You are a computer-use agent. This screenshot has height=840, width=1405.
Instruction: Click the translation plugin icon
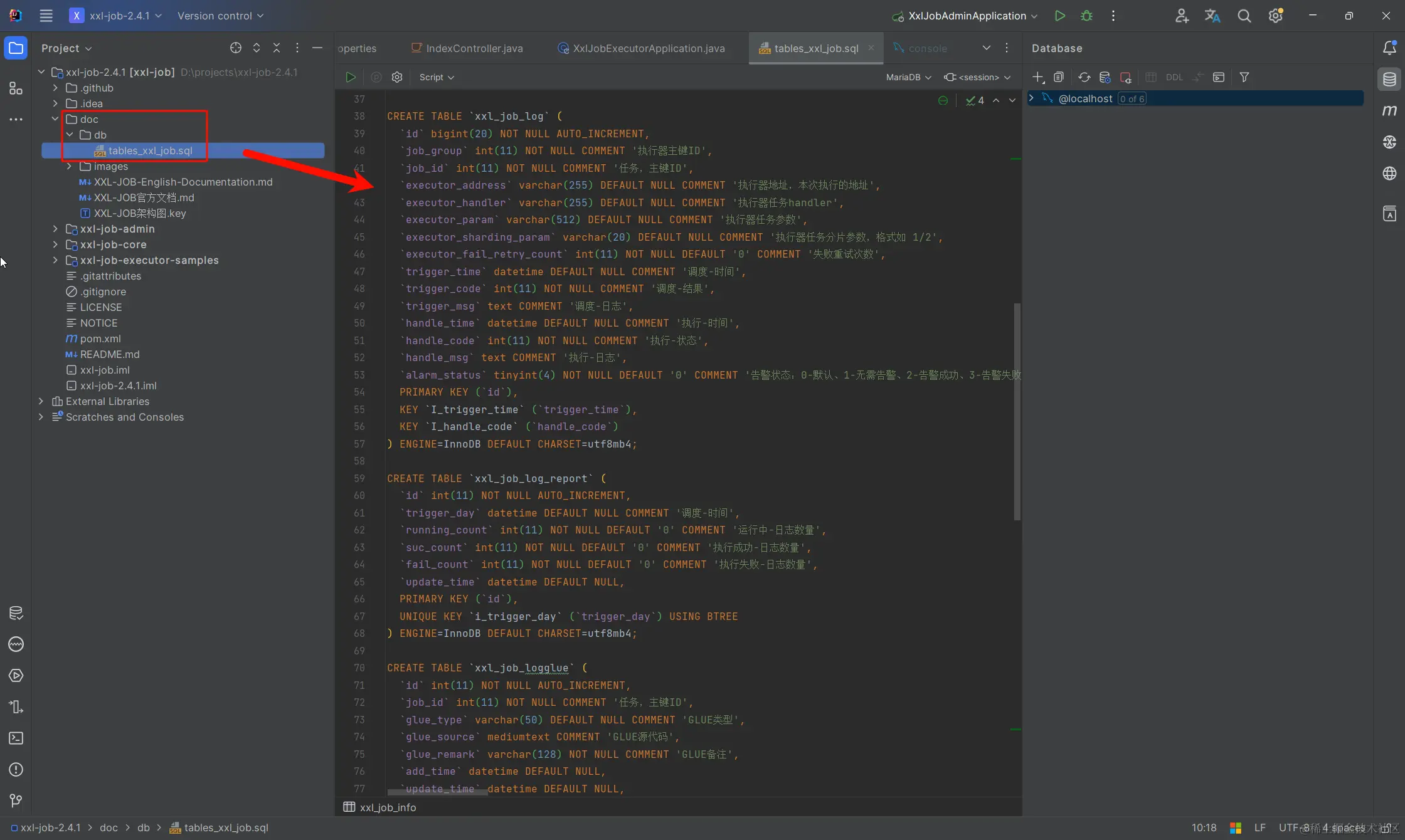[x=1212, y=16]
